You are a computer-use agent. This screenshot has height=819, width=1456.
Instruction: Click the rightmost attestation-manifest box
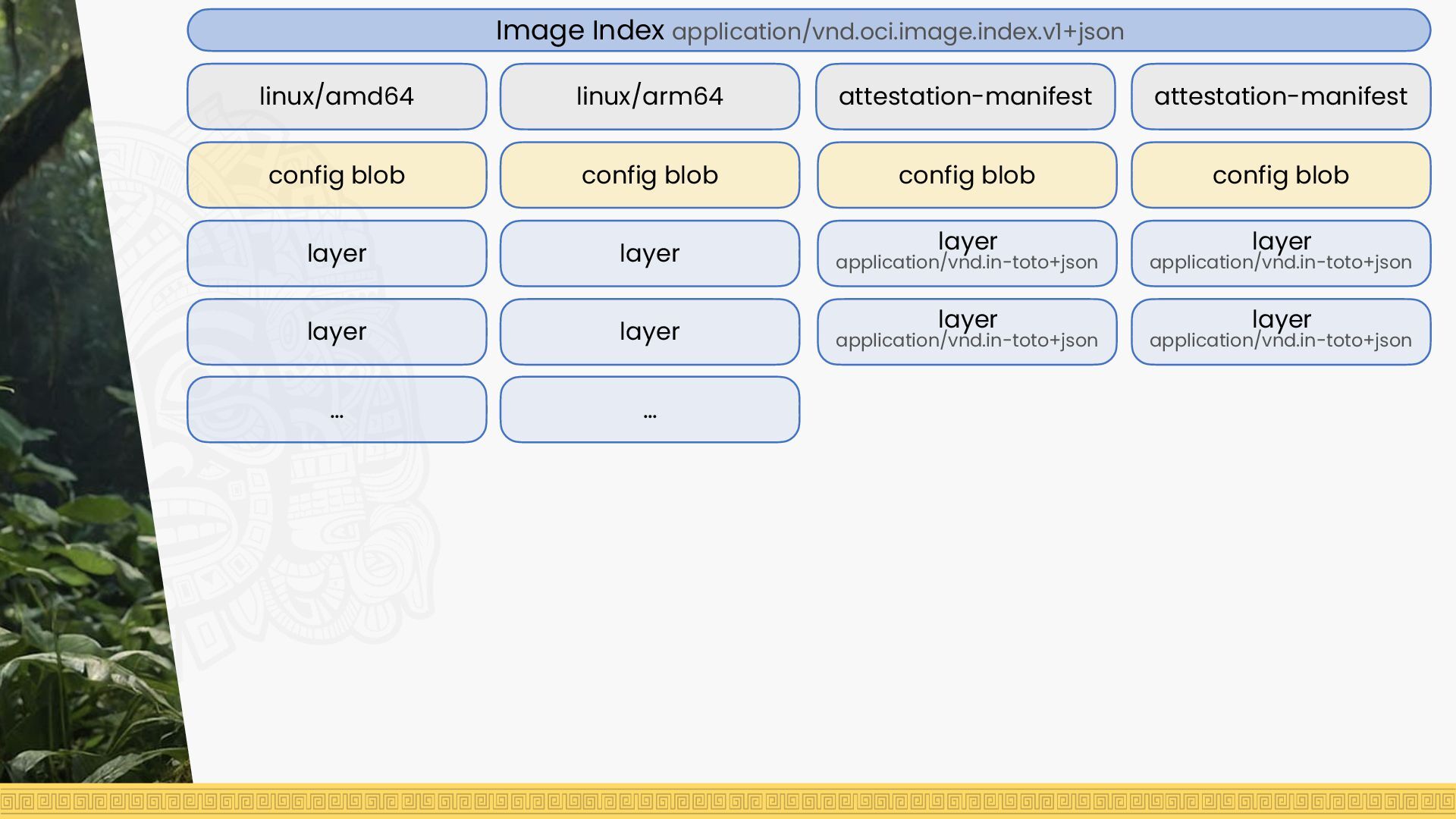point(1281,96)
